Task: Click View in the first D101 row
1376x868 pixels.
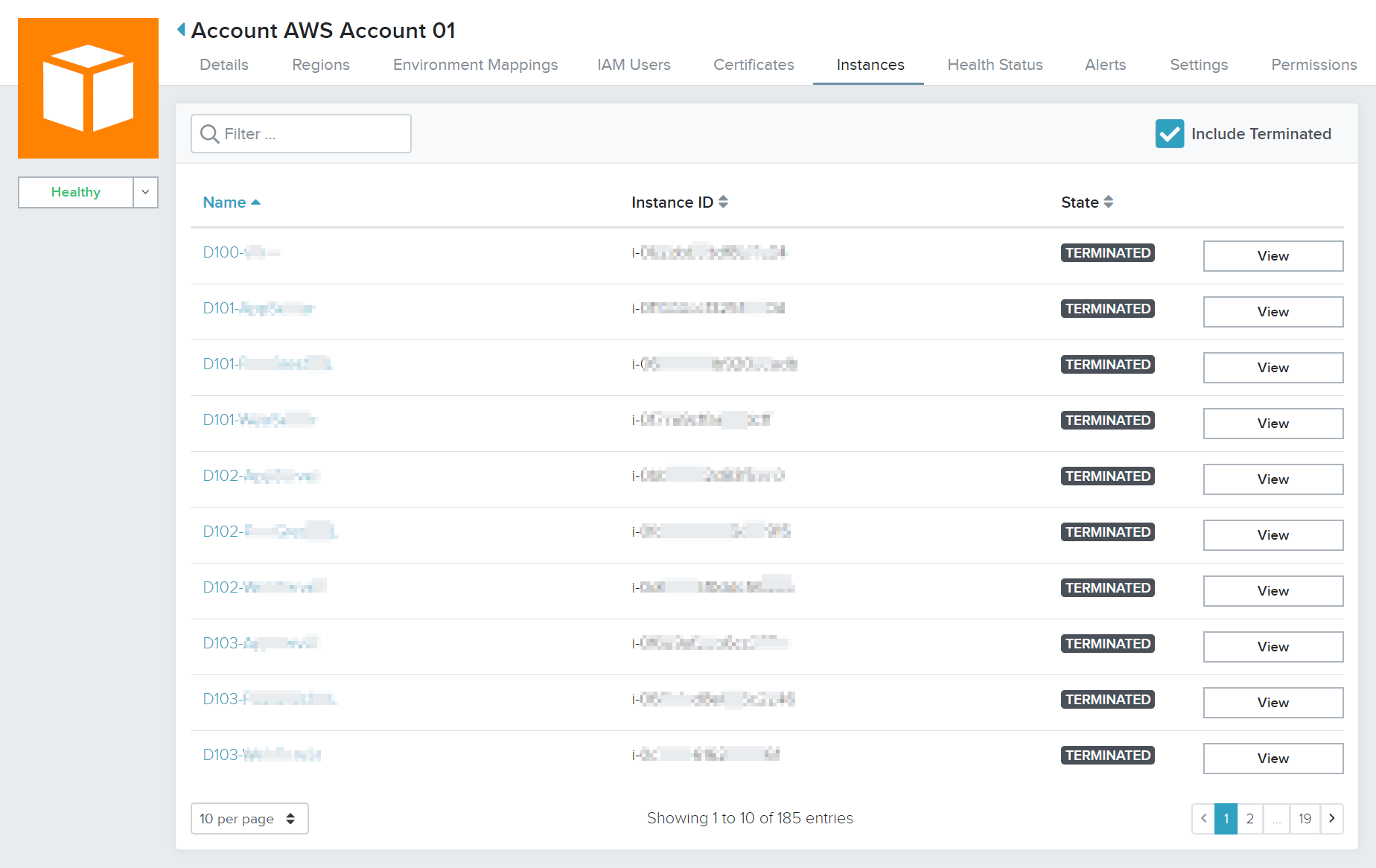Action: tap(1273, 312)
